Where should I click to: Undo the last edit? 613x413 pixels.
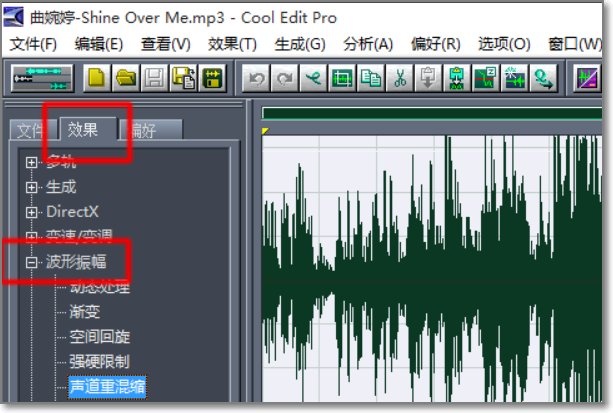coord(256,78)
